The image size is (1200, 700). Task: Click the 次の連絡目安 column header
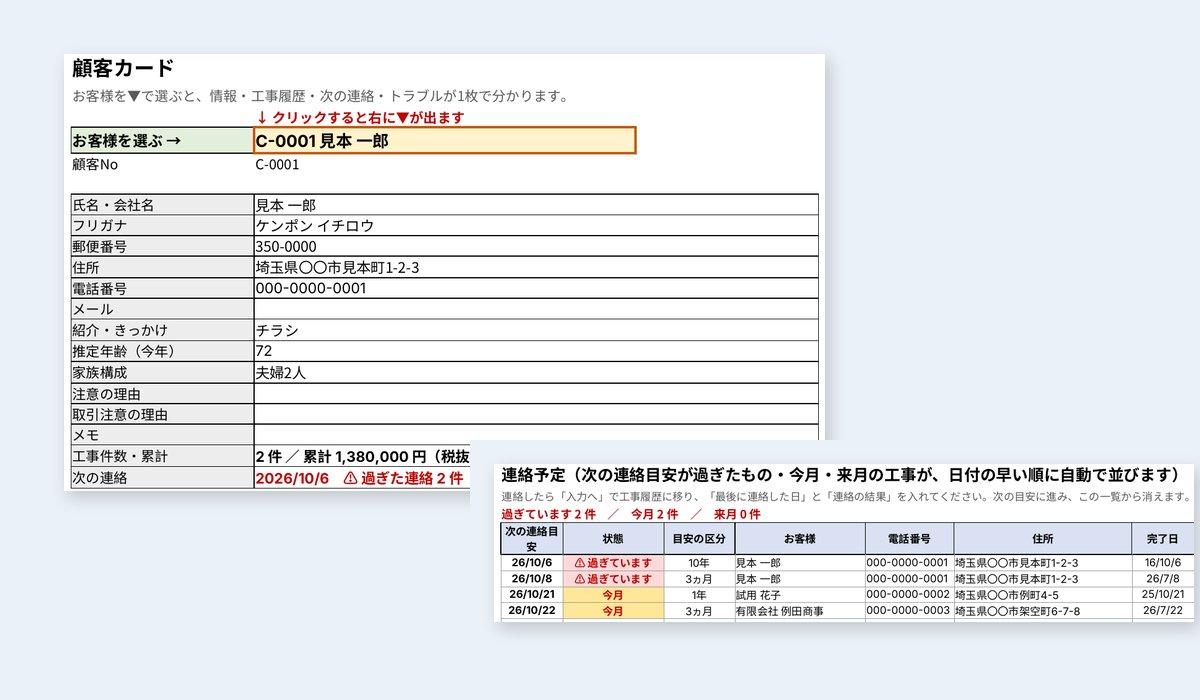[x=532, y=538]
